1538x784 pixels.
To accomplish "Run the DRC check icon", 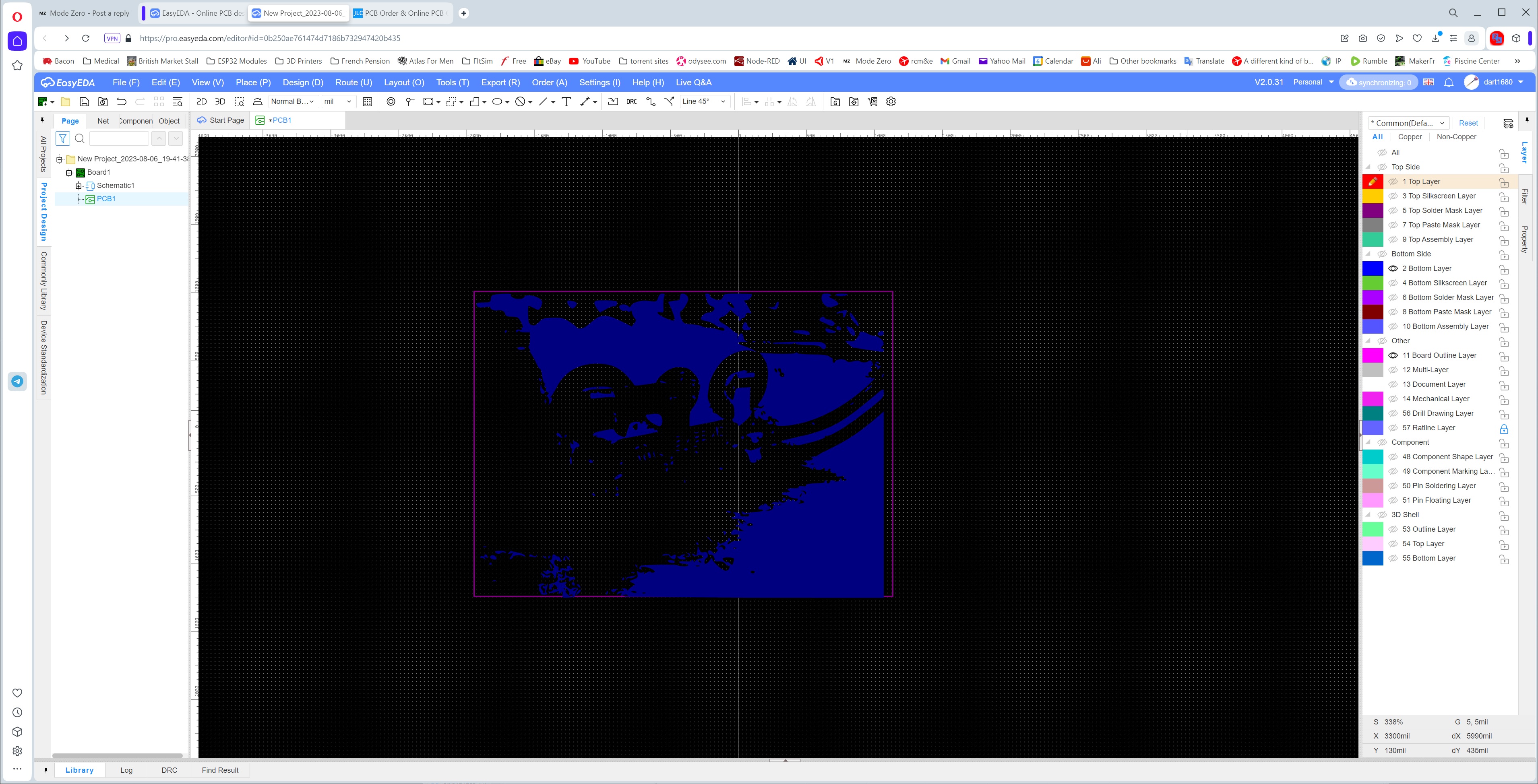I will pyautogui.click(x=632, y=102).
